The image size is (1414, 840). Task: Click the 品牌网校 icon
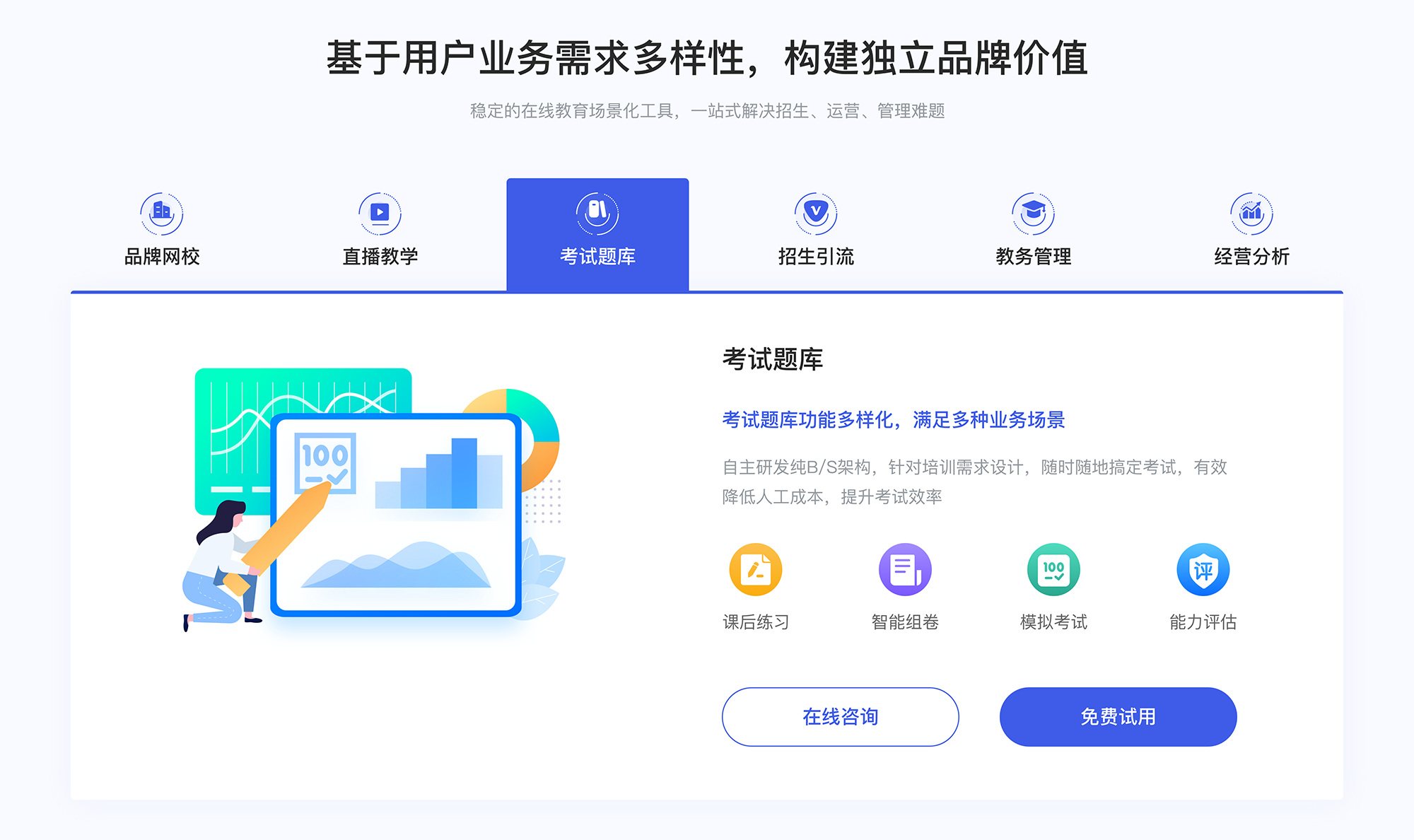coord(160,210)
